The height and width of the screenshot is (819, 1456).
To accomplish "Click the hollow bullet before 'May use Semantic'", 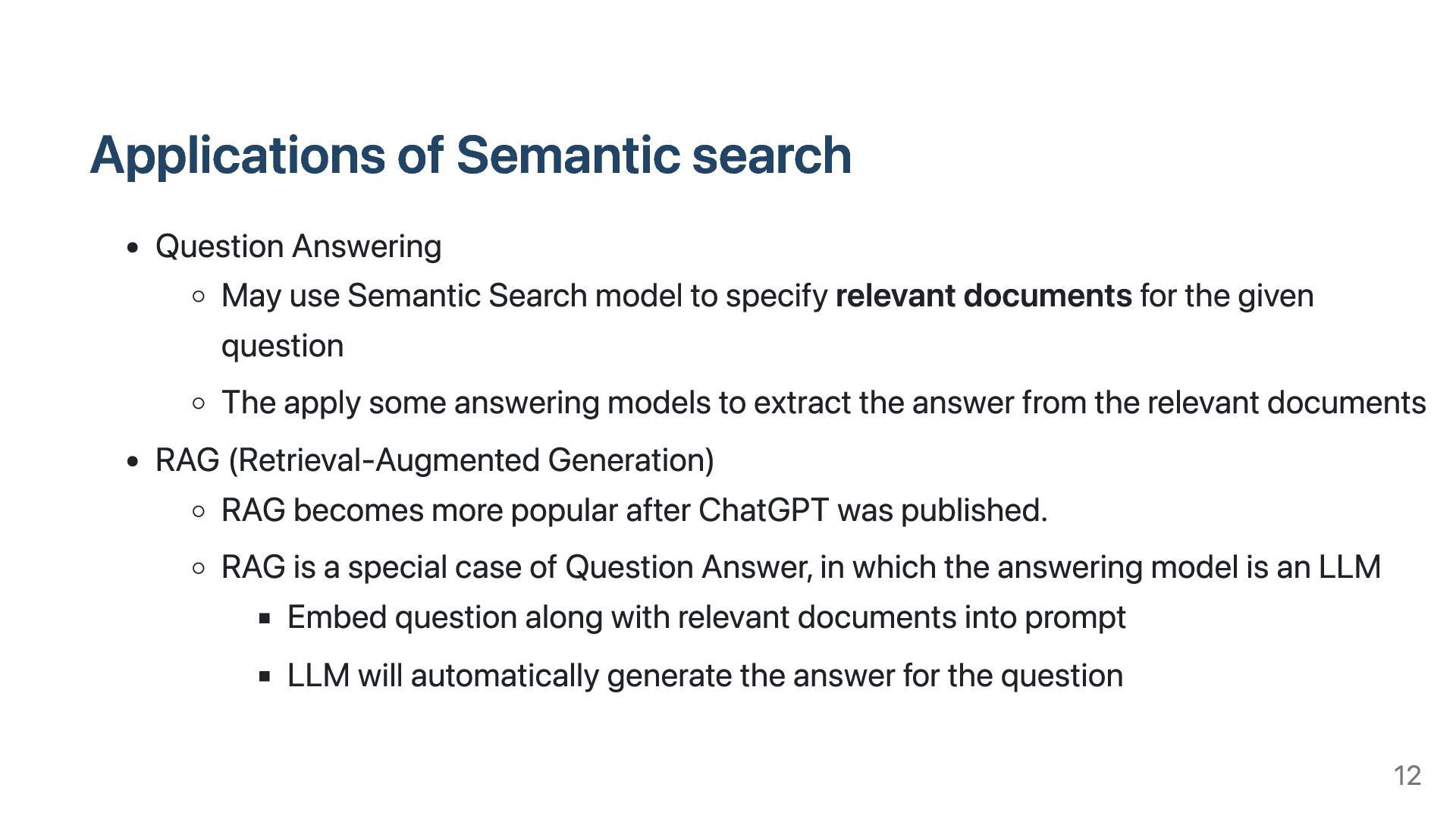I will [199, 297].
